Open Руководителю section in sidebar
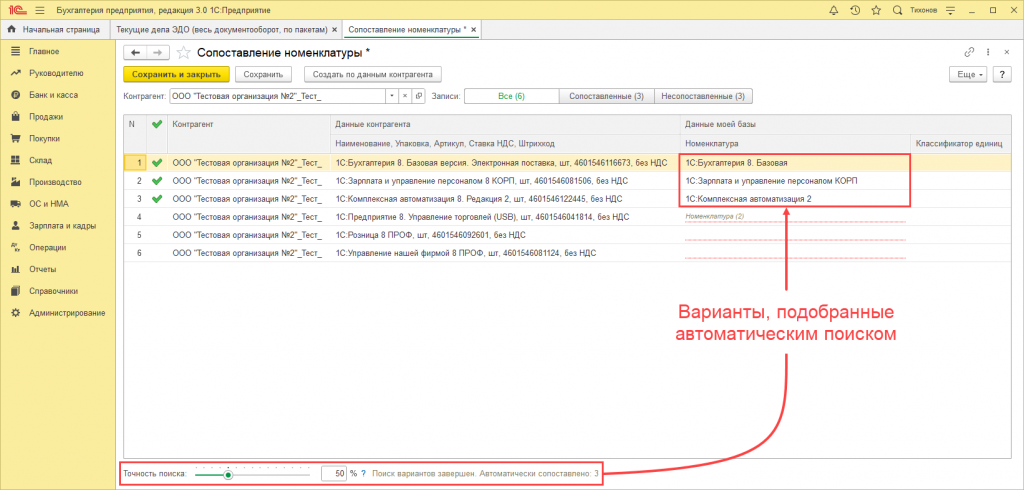The width and height of the screenshot is (1024, 490). pyautogui.click(x=56, y=73)
